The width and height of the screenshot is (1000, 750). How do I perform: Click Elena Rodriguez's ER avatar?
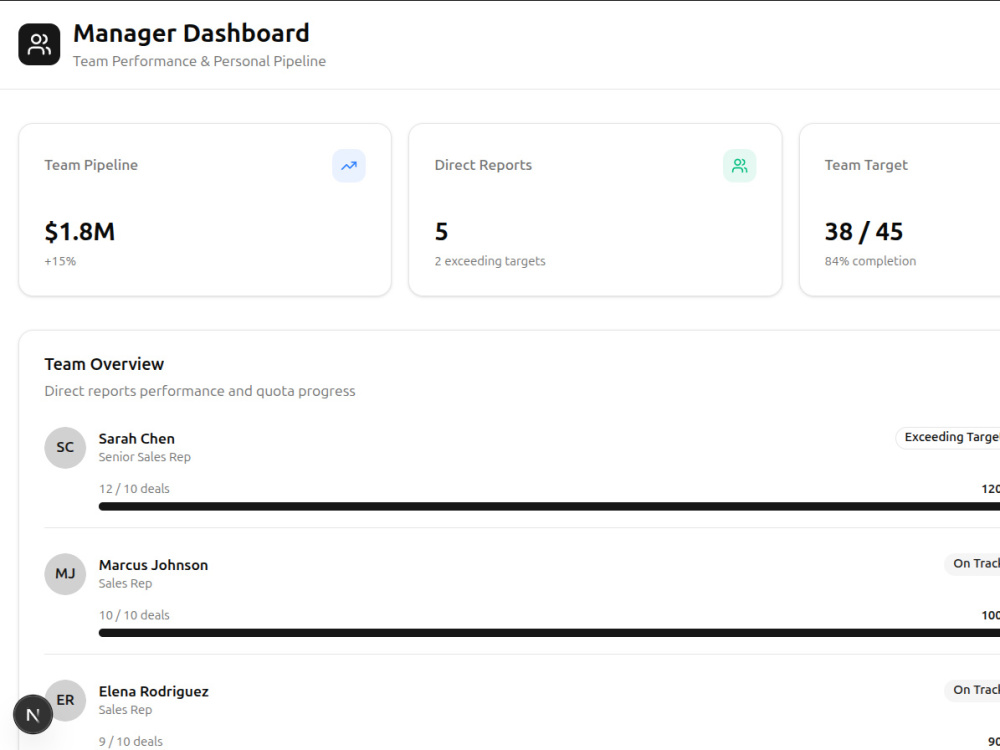click(65, 700)
